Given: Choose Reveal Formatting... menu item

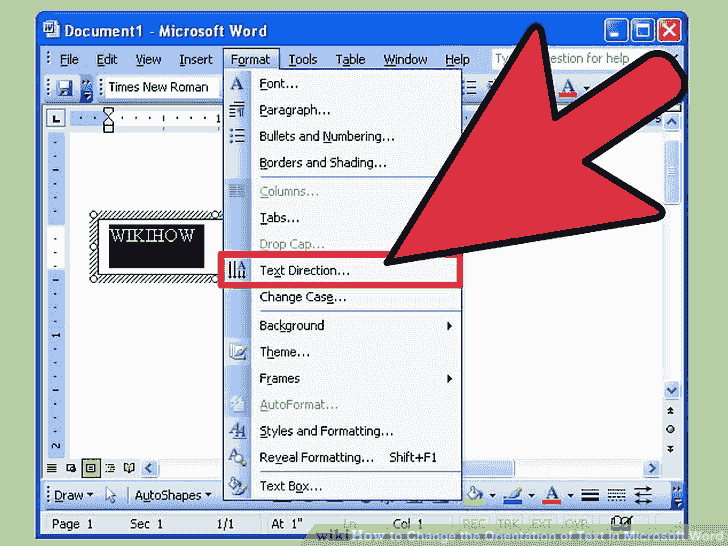Looking at the screenshot, I should (343, 458).
